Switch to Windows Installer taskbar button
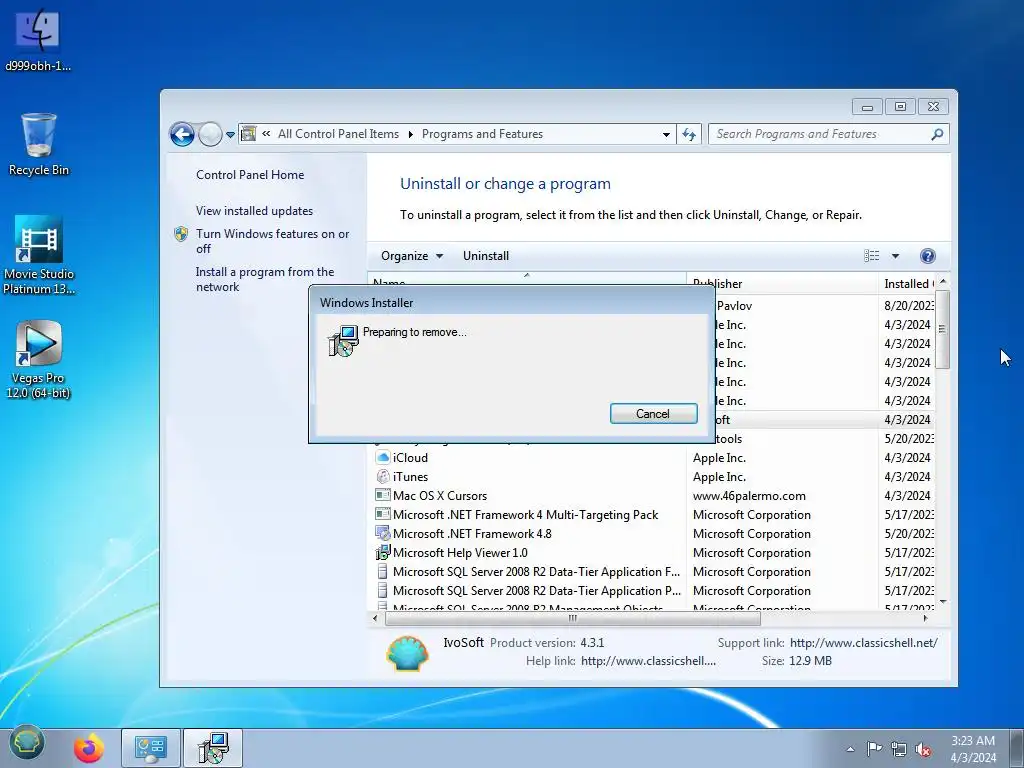The height and width of the screenshot is (768, 1024). click(x=213, y=748)
